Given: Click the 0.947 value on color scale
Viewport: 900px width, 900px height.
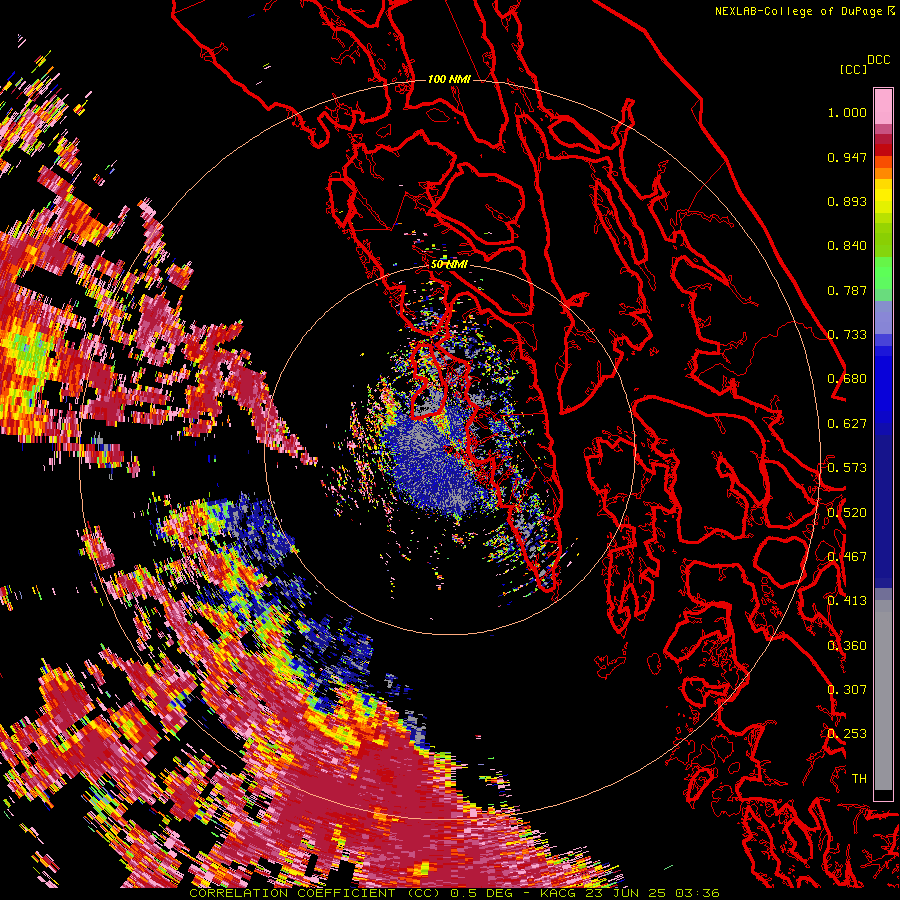Looking at the screenshot, I should tap(847, 157).
